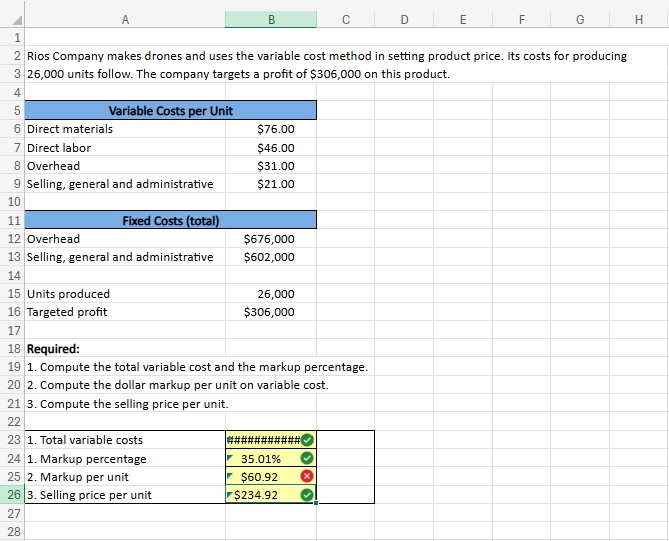Select the Direct materials label cell
Image resolution: width=669 pixels, height=541 pixels.
coord(125,129)
